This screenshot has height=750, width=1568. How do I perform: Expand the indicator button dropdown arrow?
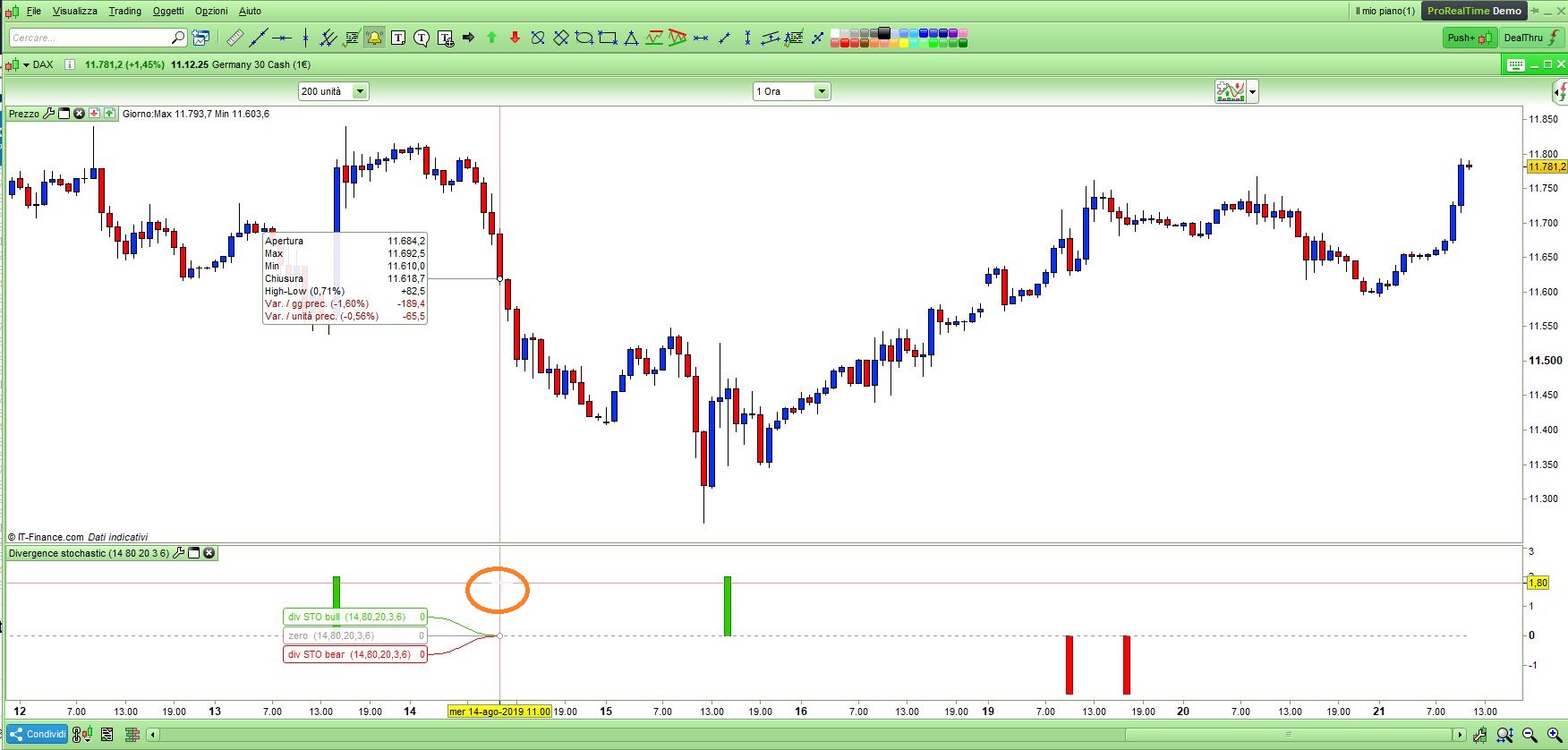click(1253, 91)
